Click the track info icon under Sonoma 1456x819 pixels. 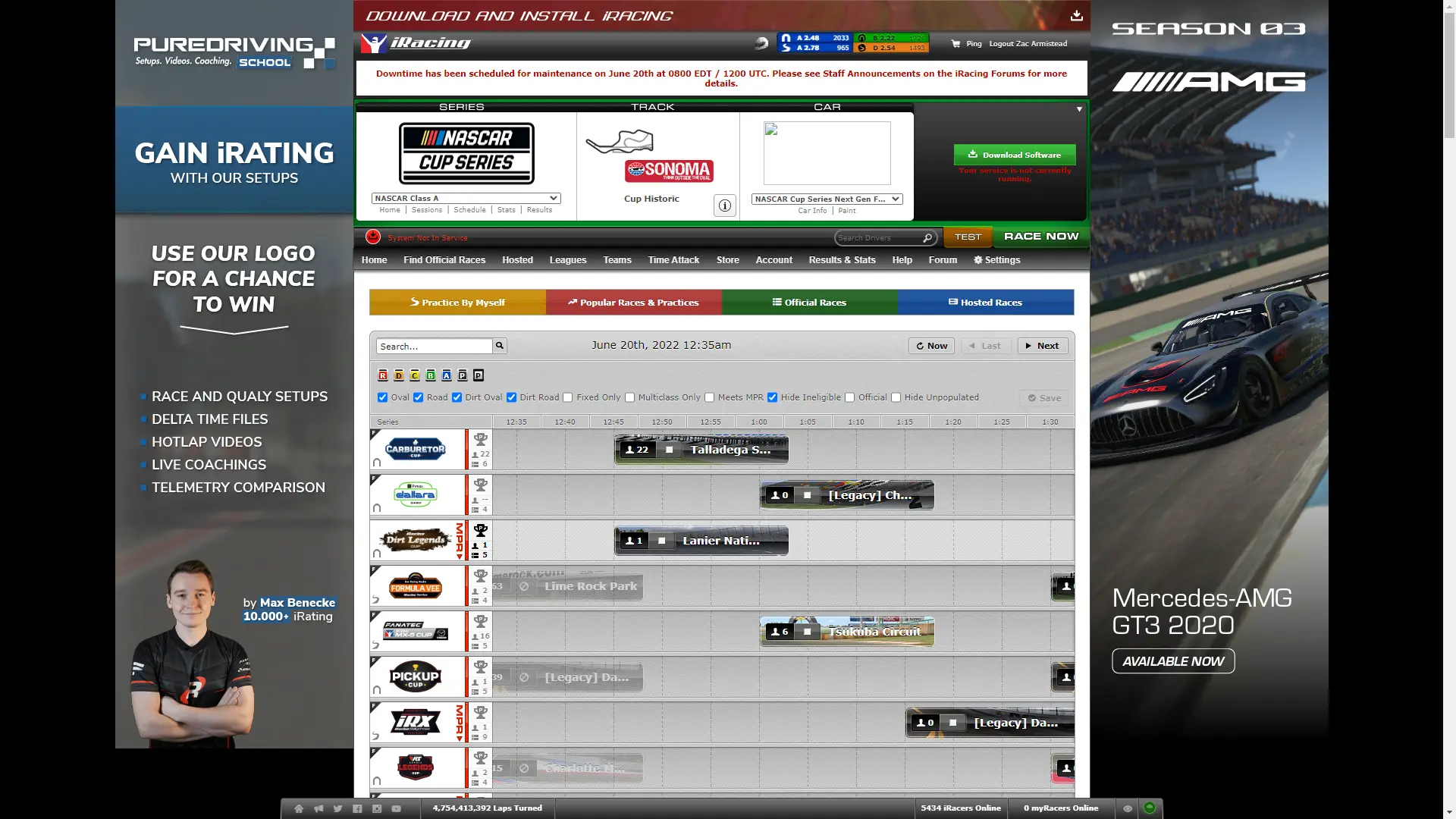click(x=725, y=206)
